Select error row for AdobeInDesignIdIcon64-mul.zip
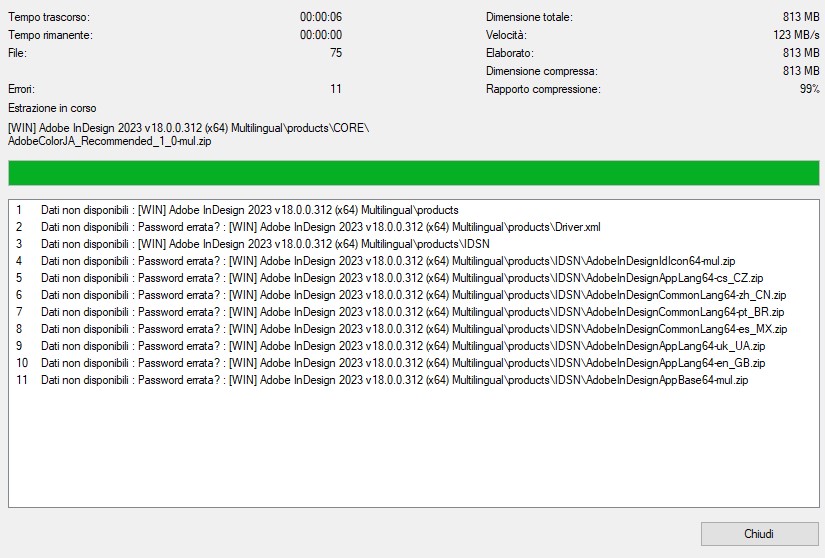Image resolution: width=825 pixels, height=558 pixels. 414,261
